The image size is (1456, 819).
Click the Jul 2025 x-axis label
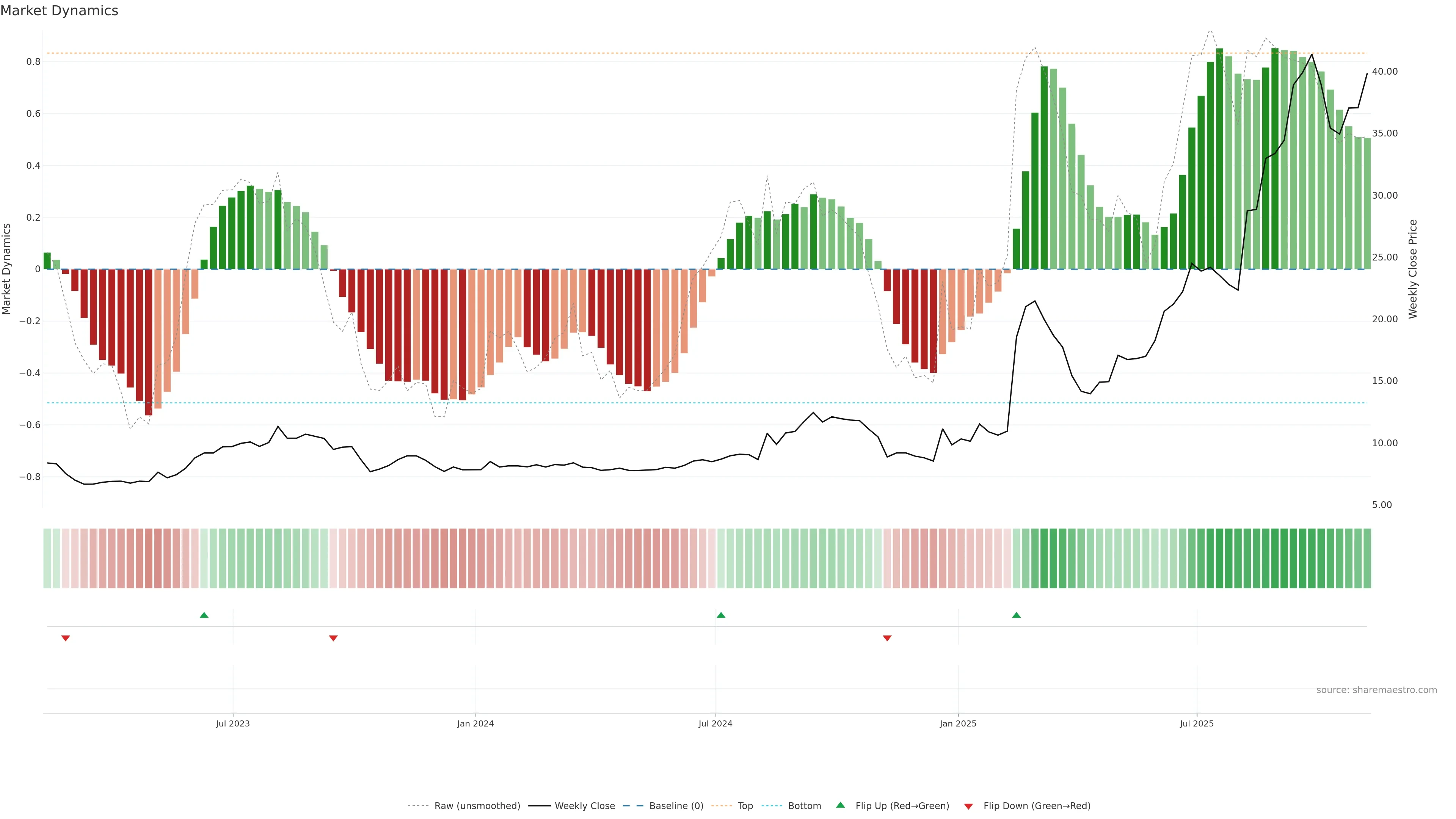click(x=1197, y=723)
